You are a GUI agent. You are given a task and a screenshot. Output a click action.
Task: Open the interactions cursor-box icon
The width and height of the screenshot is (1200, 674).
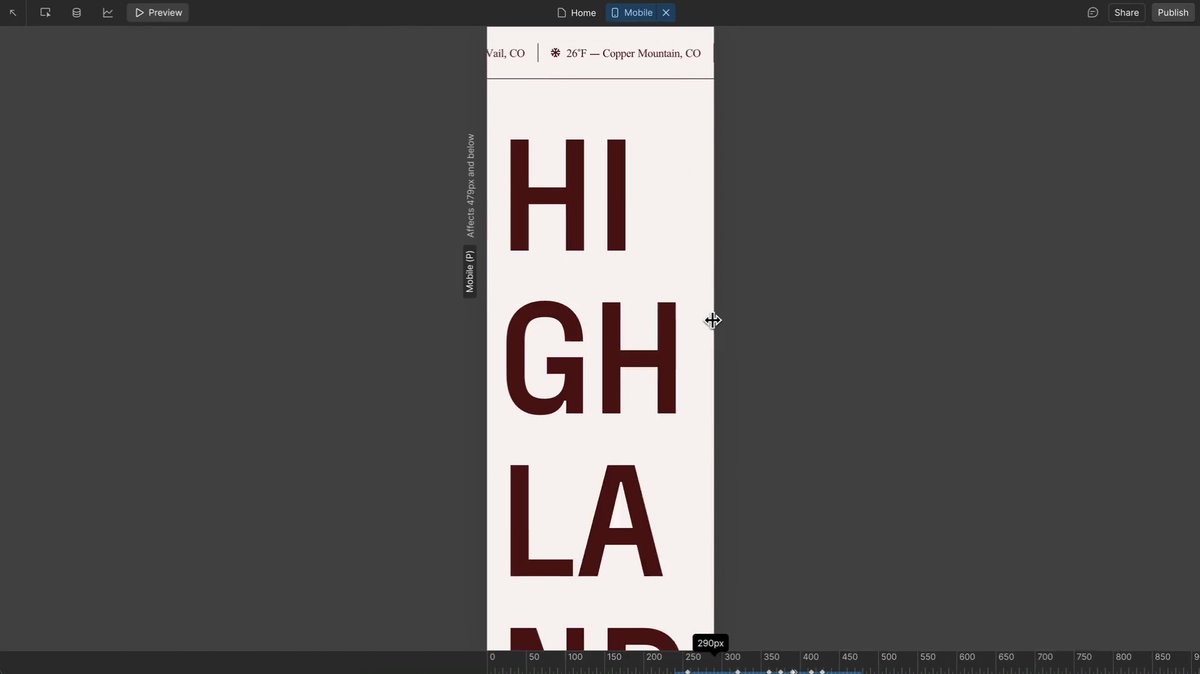coord(45,13)
